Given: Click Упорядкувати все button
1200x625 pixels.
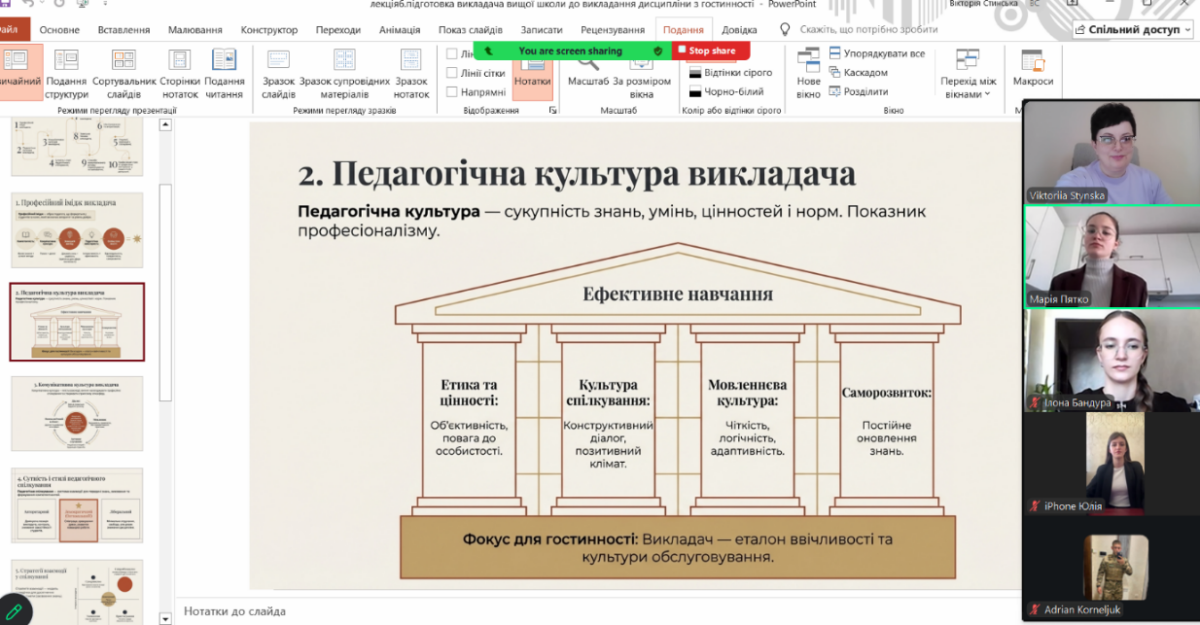Looking at the screenshot, I should (x=876, y=53).
